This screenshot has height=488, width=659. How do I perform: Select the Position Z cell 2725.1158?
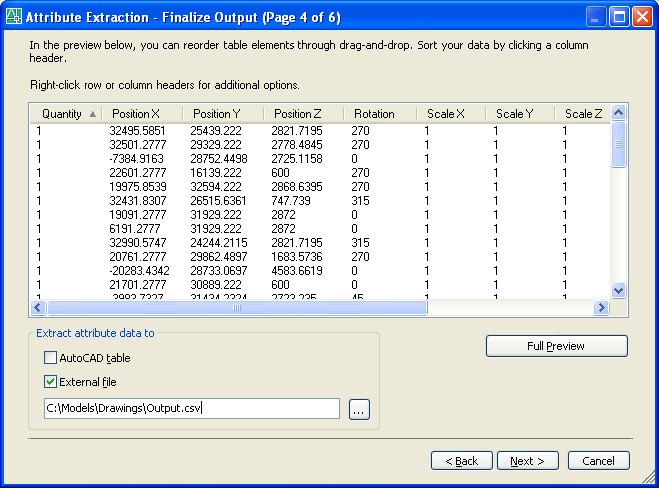(x=297, y=159)
